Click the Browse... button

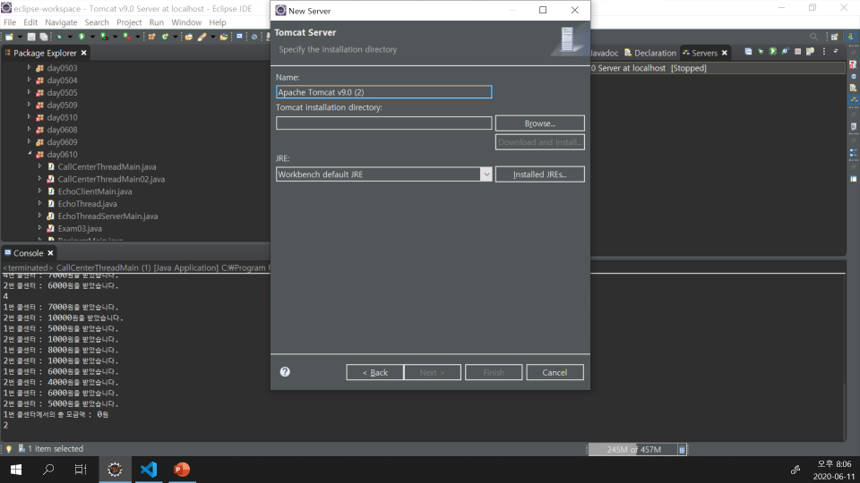(540, 123)
